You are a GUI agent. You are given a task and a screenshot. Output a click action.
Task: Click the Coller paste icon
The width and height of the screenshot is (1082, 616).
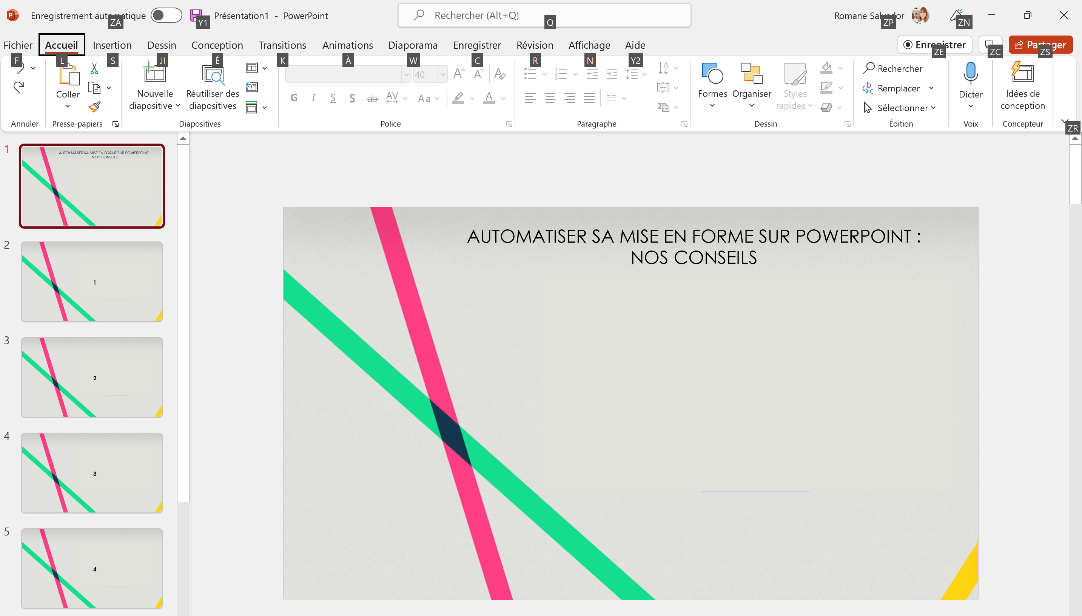point(68,74)
